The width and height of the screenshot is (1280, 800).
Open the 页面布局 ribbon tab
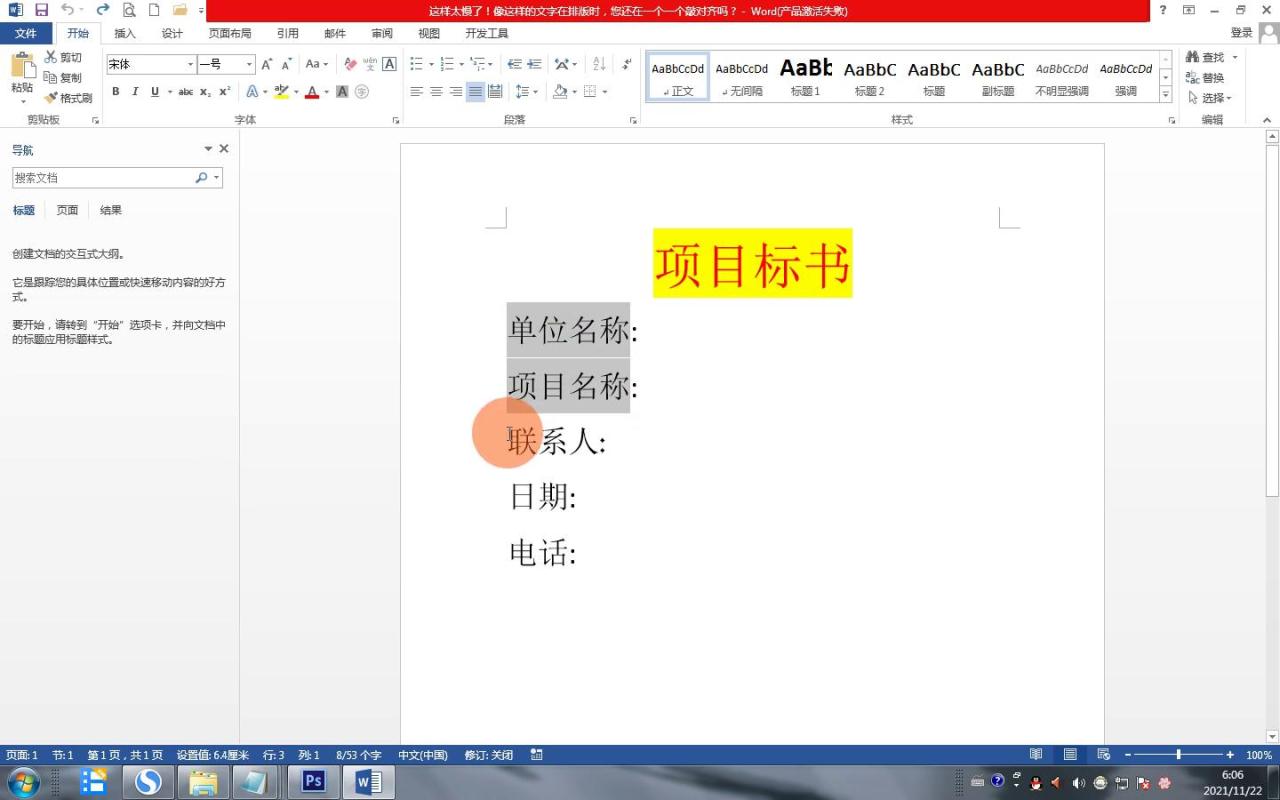point(229,33)
